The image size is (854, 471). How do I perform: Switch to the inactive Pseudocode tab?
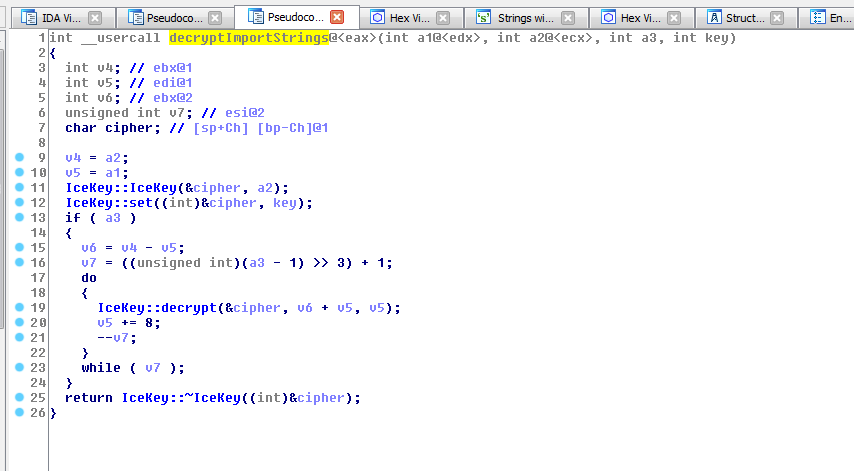tap(173, 18)
